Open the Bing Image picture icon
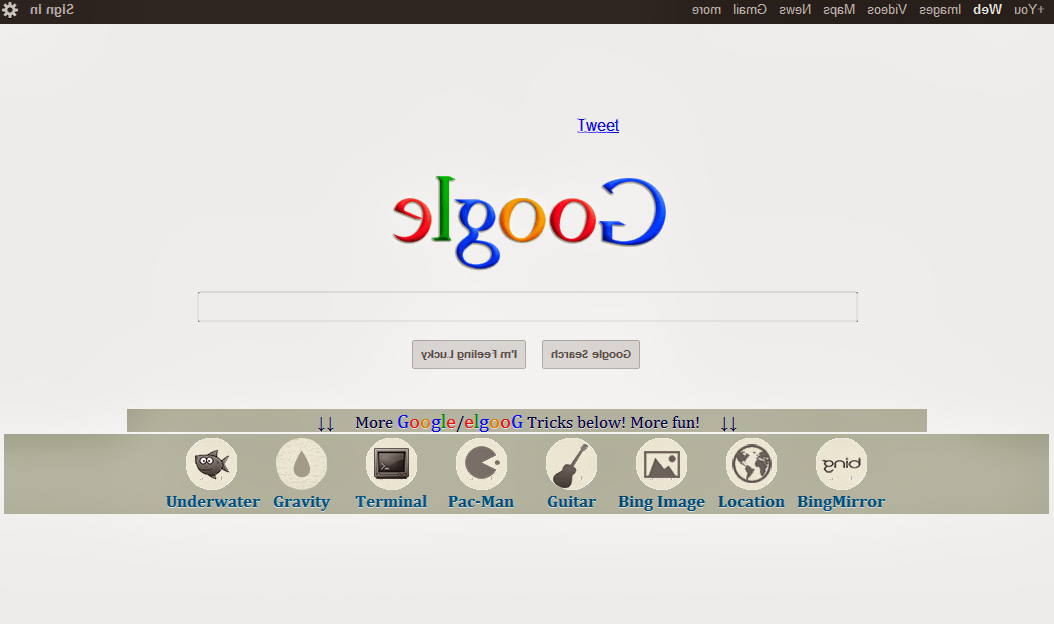The image size is (1054, 624). (661, 464)
